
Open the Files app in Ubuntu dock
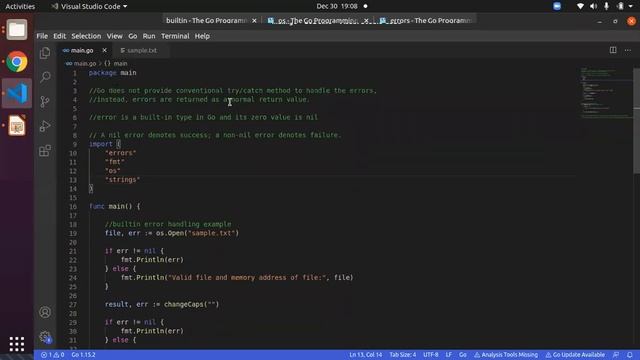(x=17, y=29)
